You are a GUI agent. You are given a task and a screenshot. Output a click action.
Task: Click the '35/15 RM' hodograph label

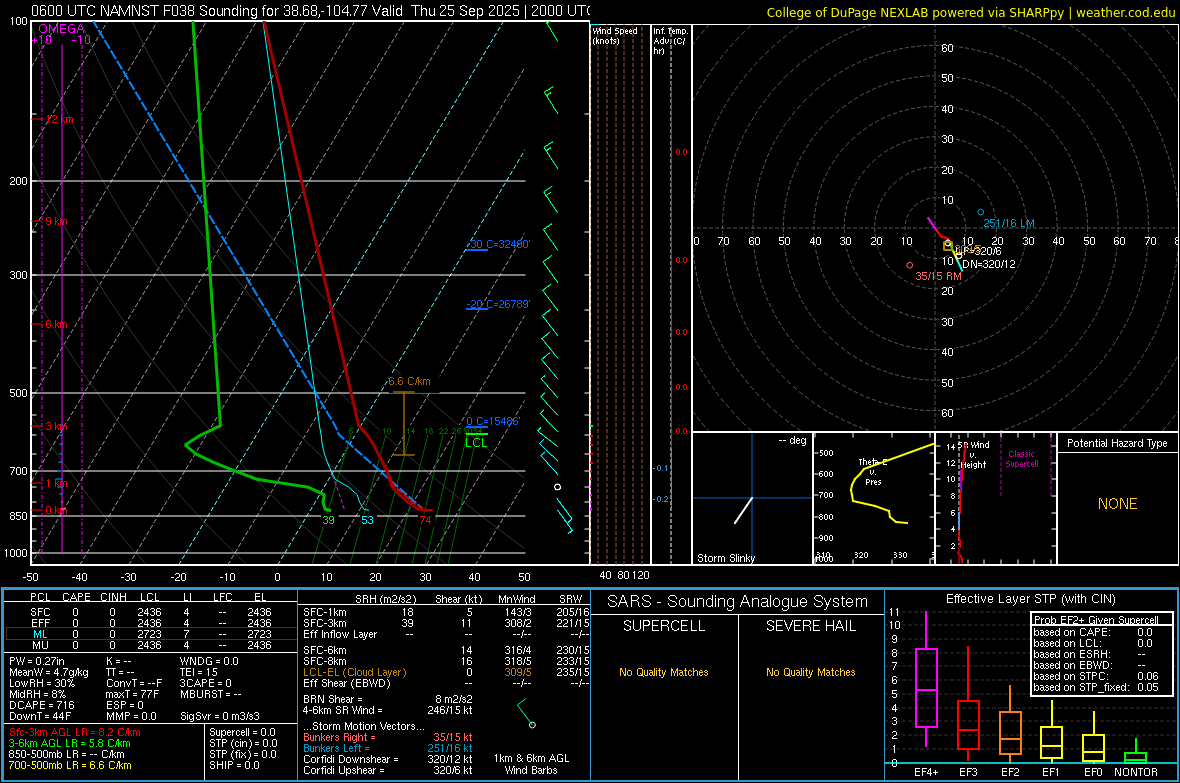tap(938, 276)
